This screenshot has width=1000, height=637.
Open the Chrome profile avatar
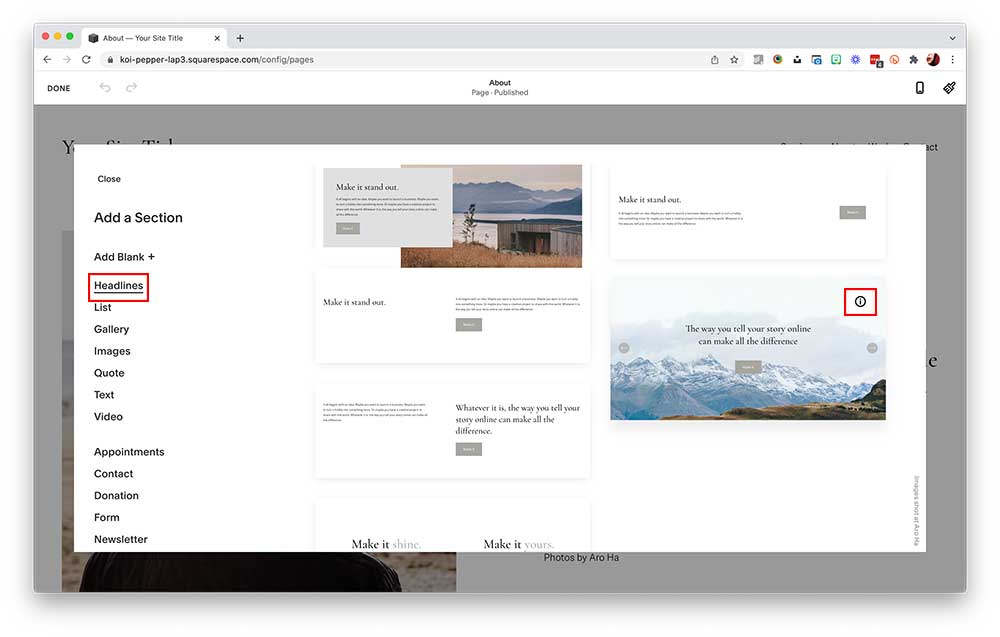933,59
